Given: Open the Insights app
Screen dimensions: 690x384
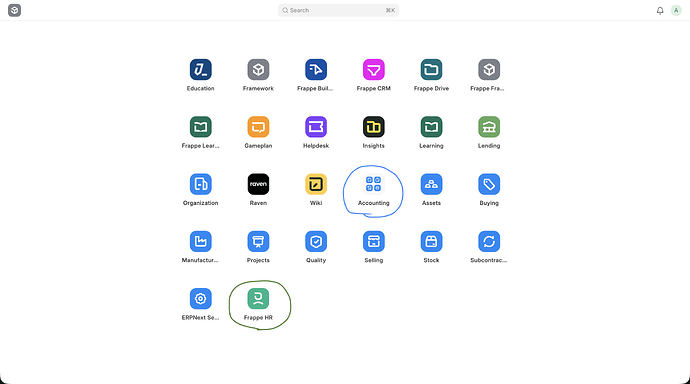Looking at the screenshot, I should tap(374, 127).
